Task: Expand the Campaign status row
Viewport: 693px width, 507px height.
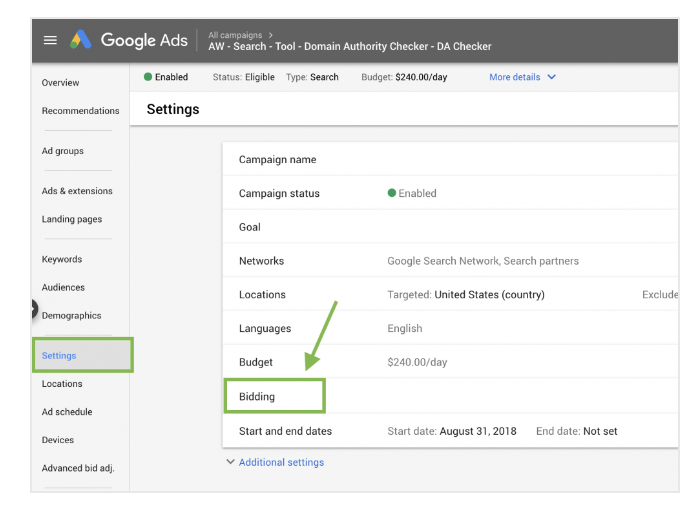Action: (450, 193)
